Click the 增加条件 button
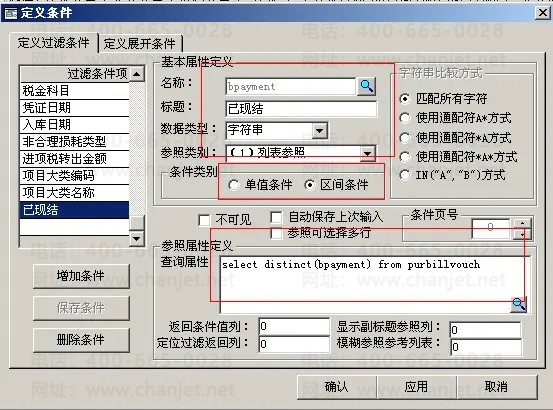This screenshot has width=553, height=410. coord(81,276)
